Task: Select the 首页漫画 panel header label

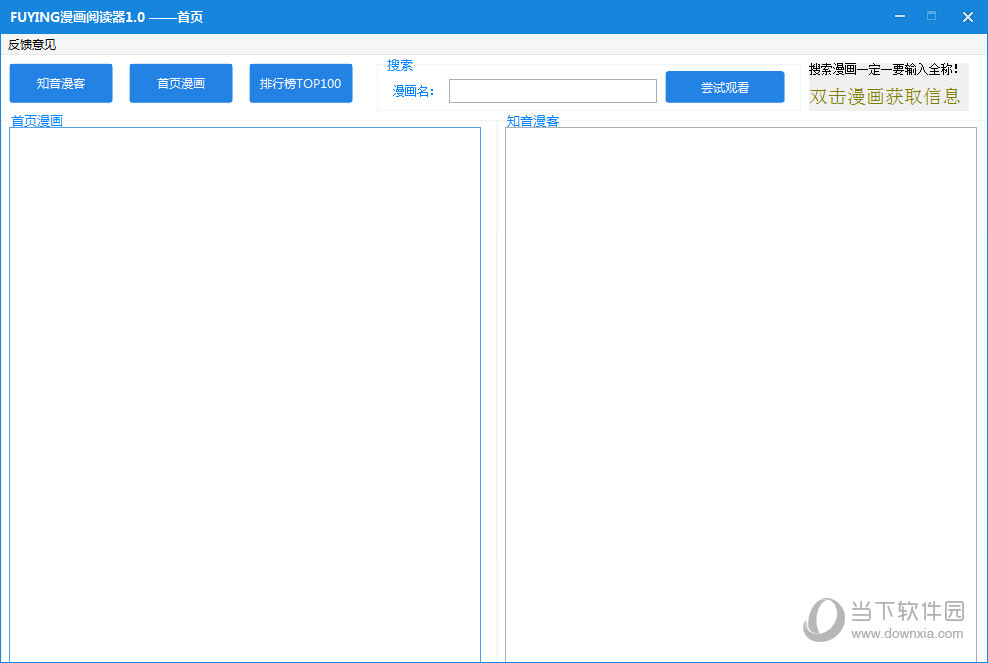Action: (x=37, y=121)
